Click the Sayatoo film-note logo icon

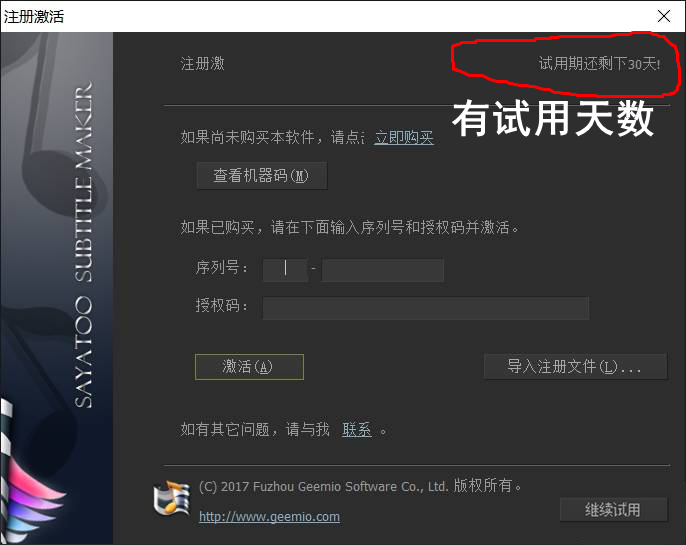click(x=172, y=498)
